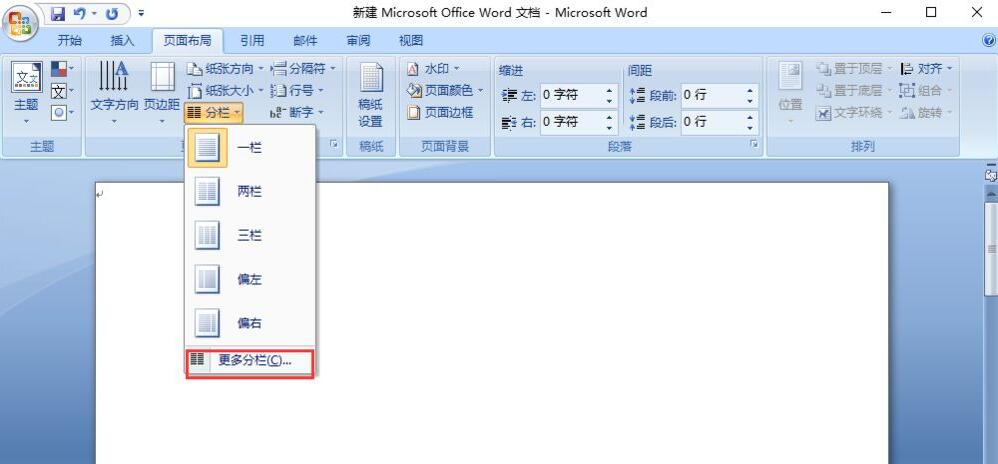Open 更多分栏(C)... dialog
This screenshot has width=998, height=464.
point(250,361)
